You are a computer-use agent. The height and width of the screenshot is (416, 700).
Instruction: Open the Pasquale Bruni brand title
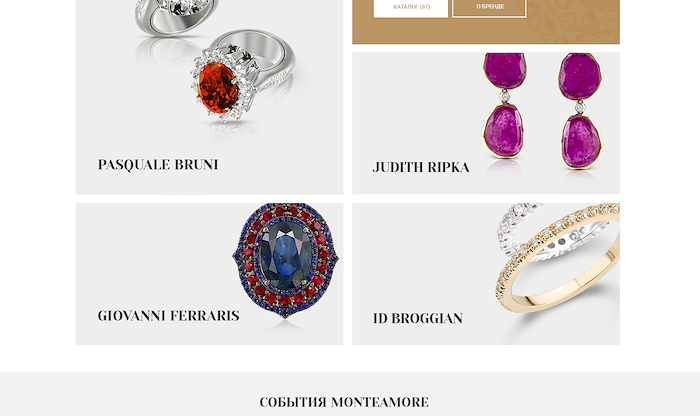pyautogui.click(x=158, y=165)
